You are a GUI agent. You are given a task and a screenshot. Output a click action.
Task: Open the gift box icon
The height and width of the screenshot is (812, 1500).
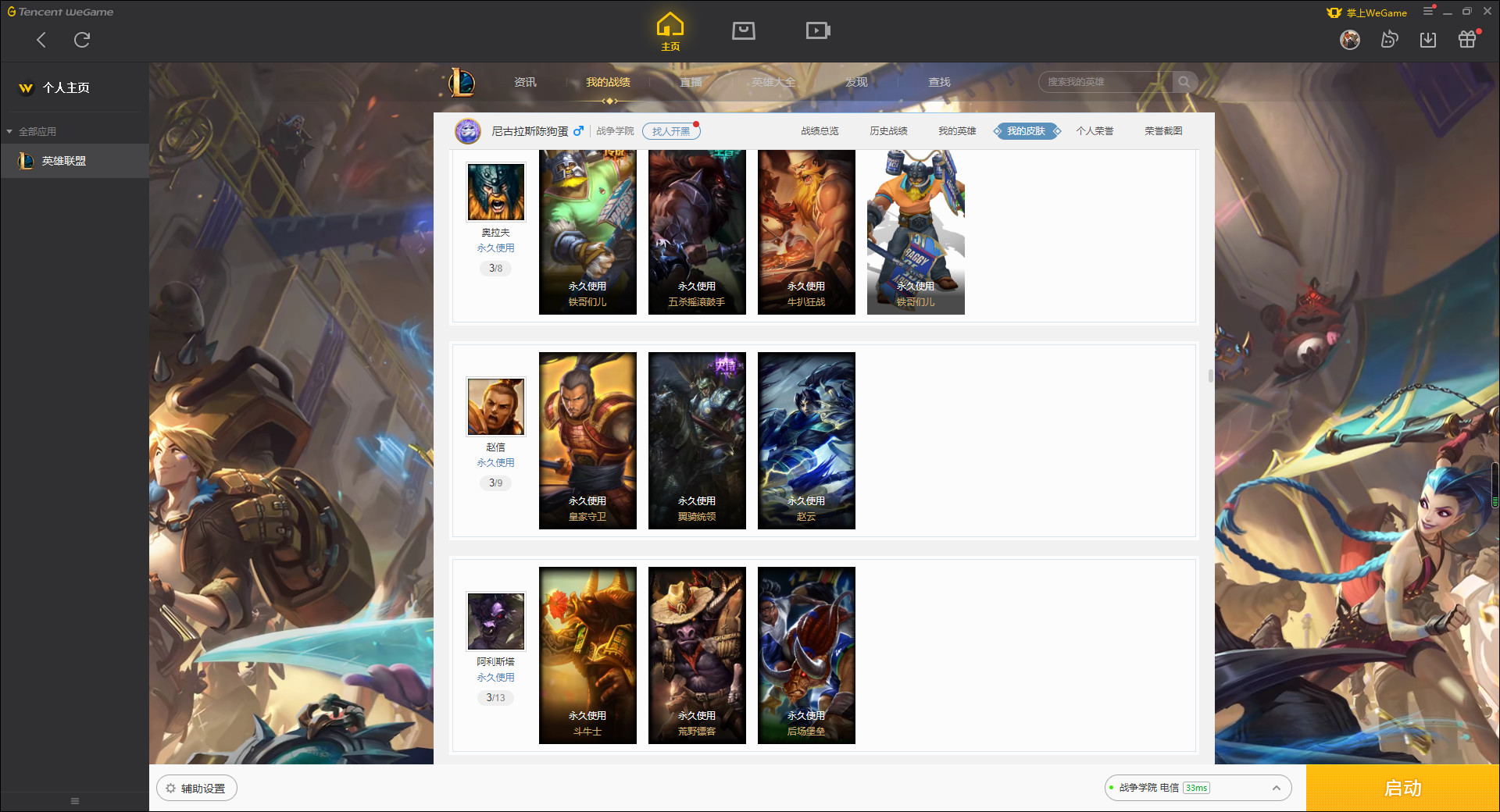tap(1467, 39)
